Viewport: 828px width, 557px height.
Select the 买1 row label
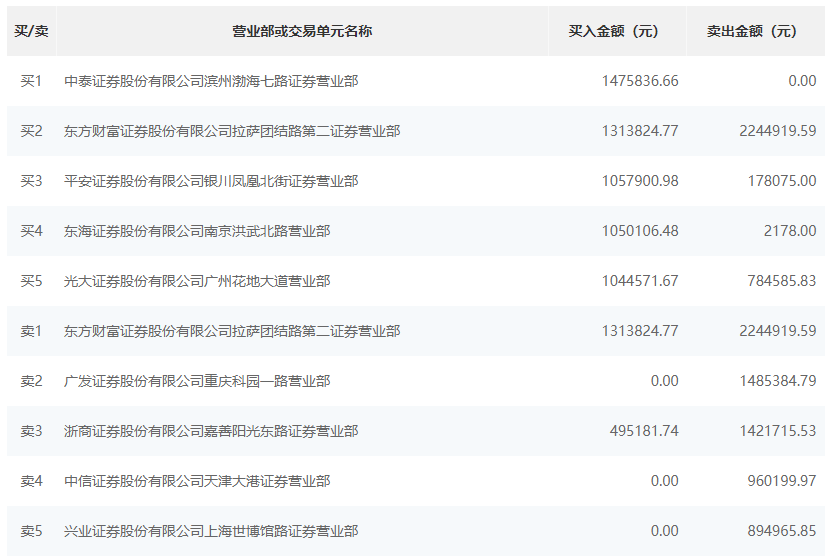click(31, 81)
